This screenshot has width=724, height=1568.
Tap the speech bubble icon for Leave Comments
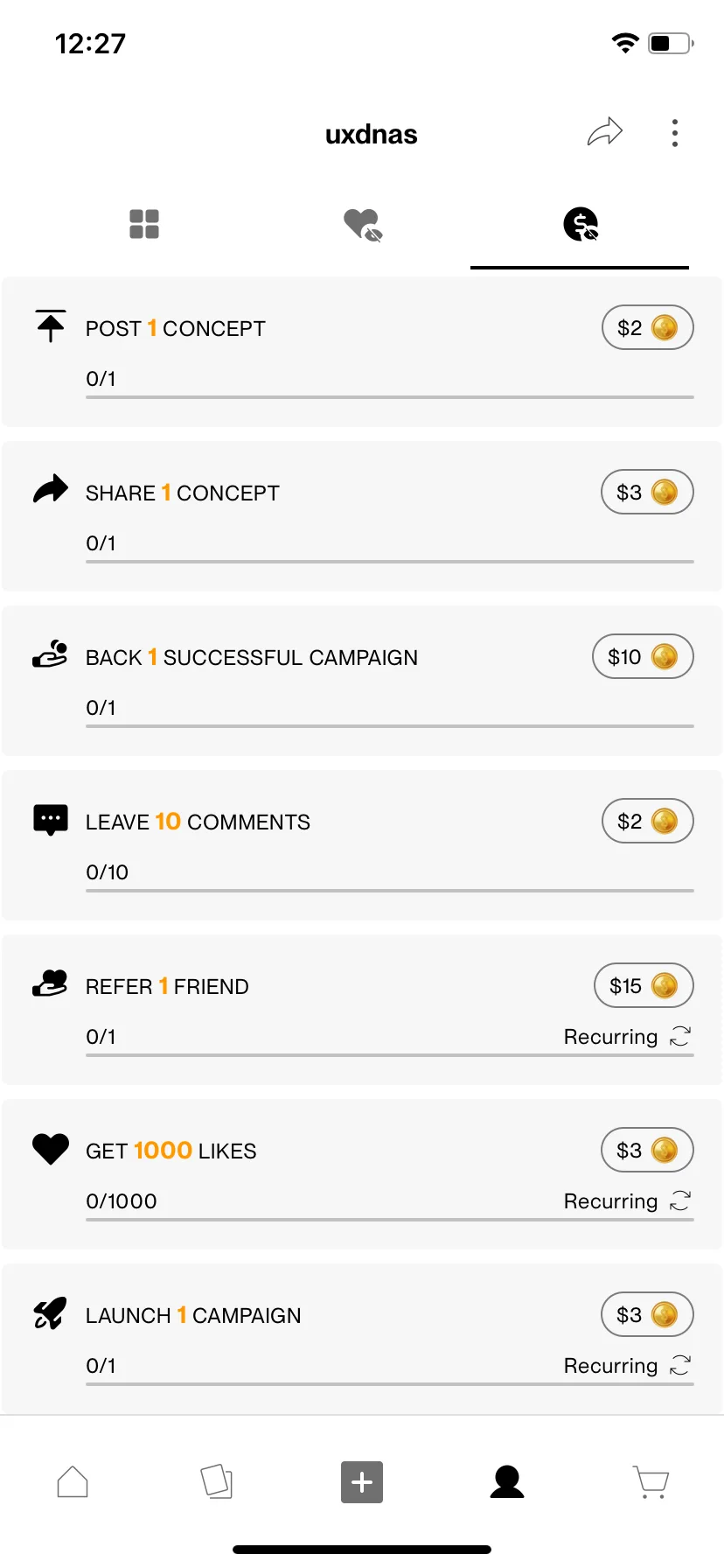tap(51, 820)
